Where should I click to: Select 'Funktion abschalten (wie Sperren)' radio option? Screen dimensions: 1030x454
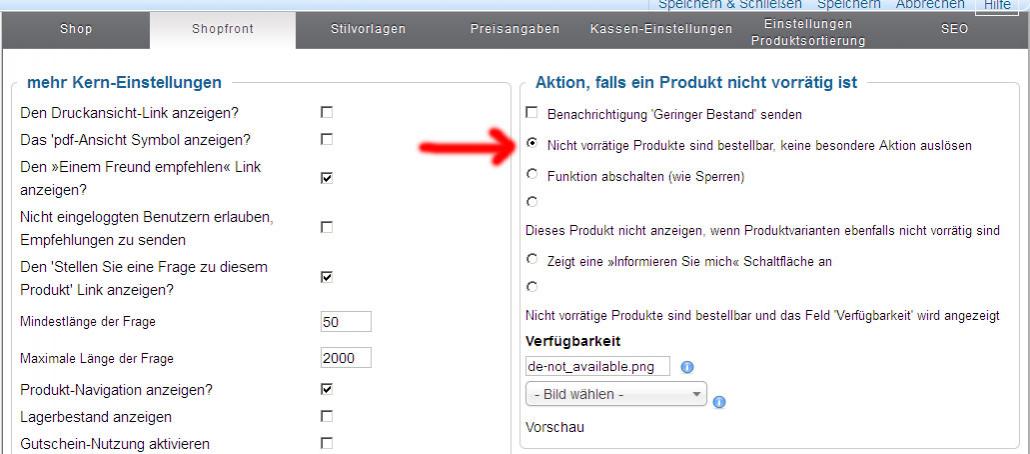click(532, 175)
